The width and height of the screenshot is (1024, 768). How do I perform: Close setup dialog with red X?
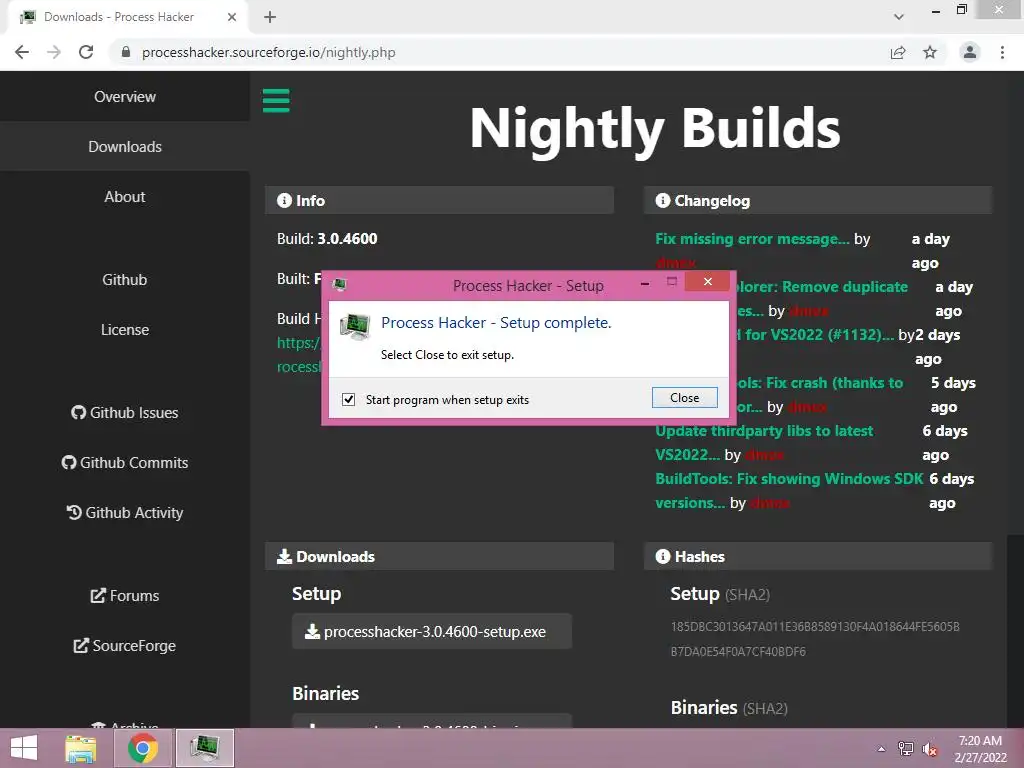(707, 281)
